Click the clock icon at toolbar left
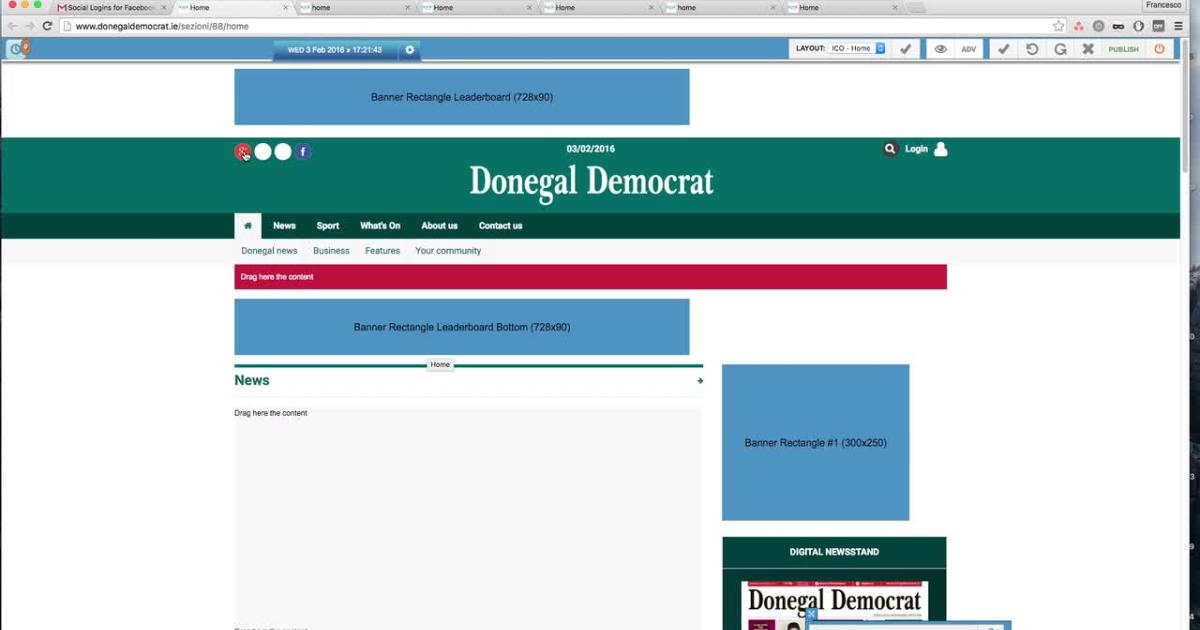Viewport: 1200px width, 630px height. click(x=16, y=49)
